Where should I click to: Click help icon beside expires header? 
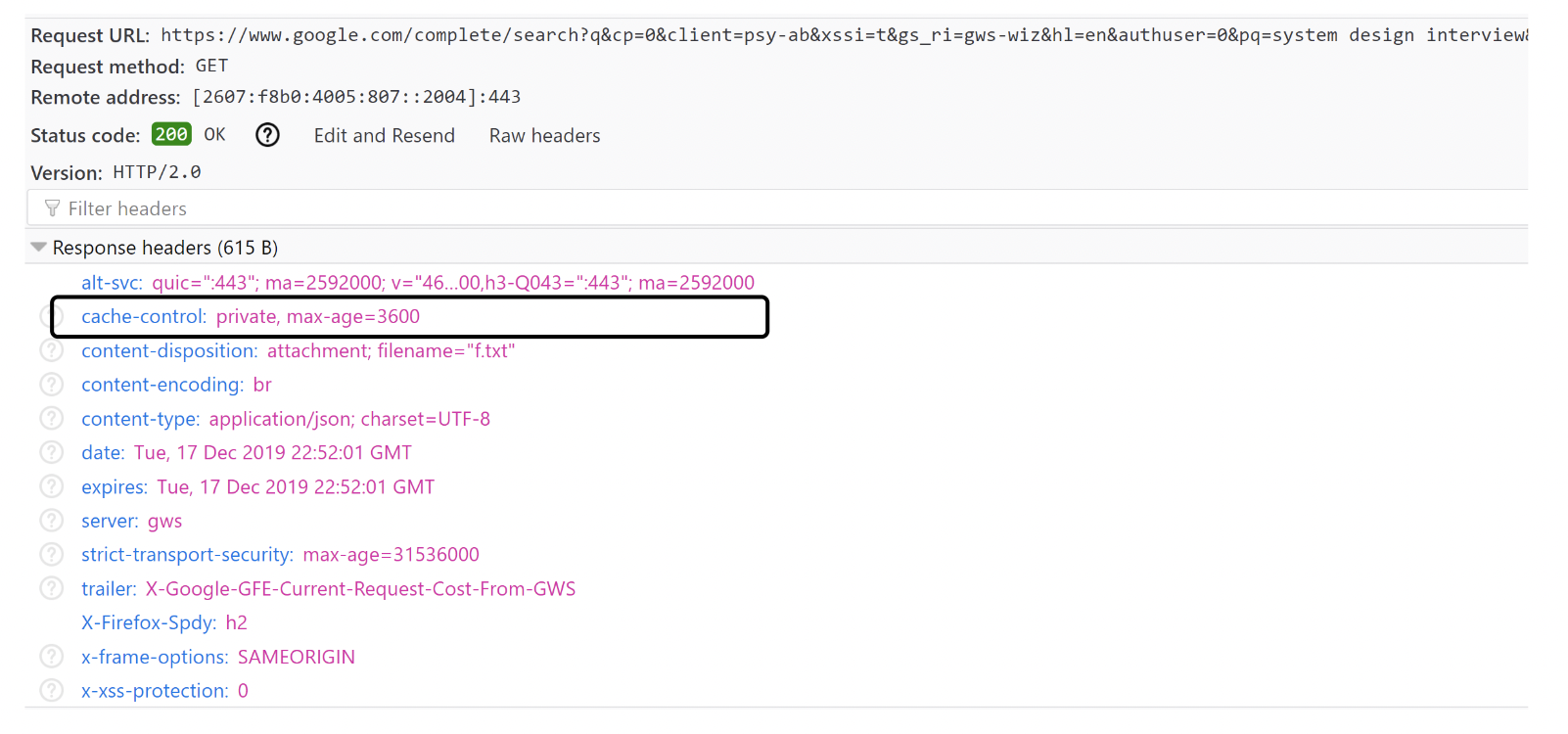click(x=51, y=486)
